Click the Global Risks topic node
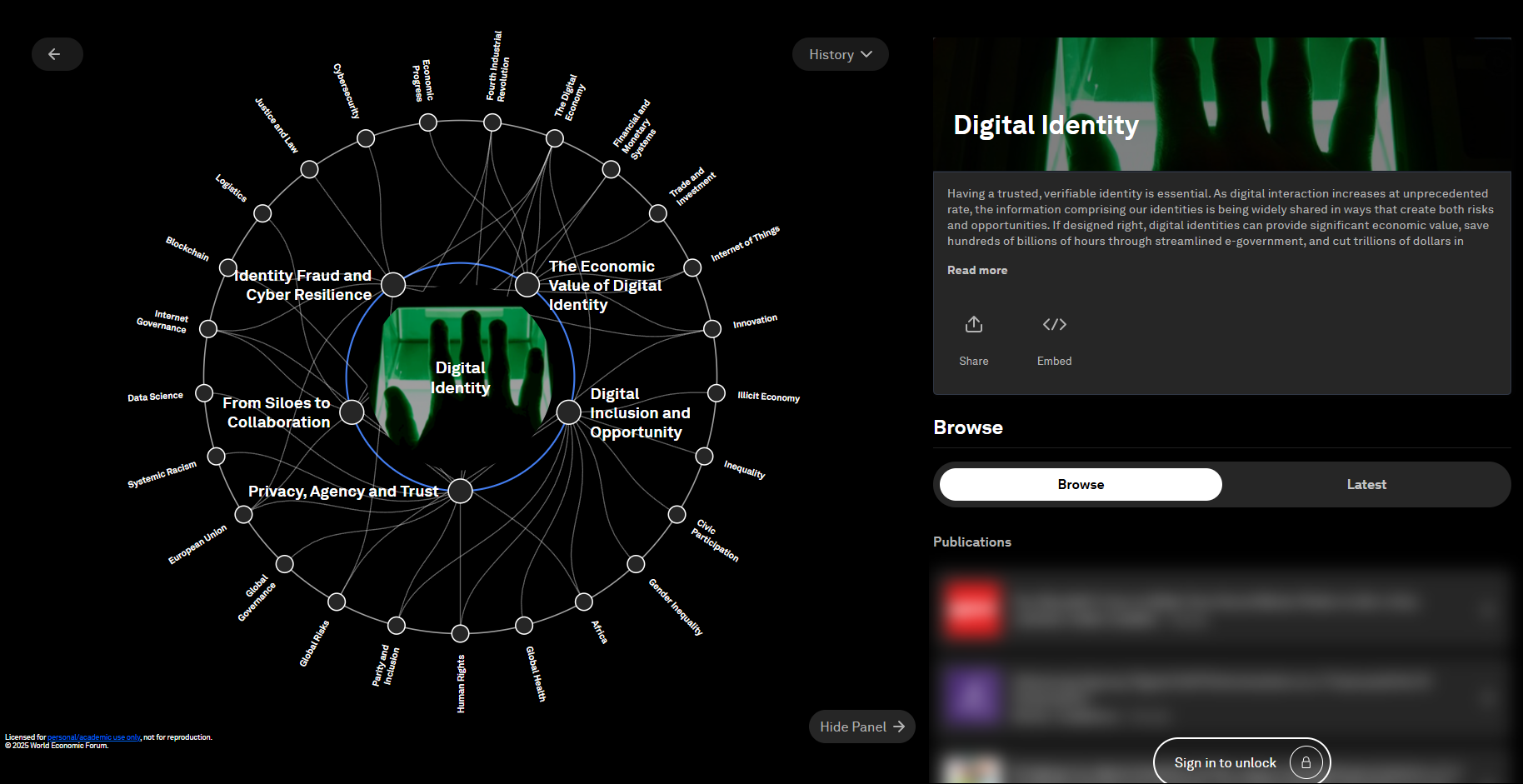This screenshot has width=1523, height=784. click(337, 602)
